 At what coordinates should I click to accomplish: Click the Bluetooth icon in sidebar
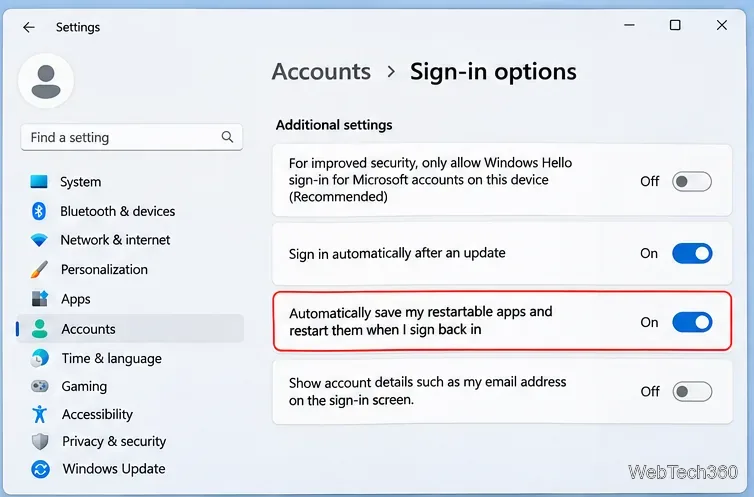click(x=39, y=211)
